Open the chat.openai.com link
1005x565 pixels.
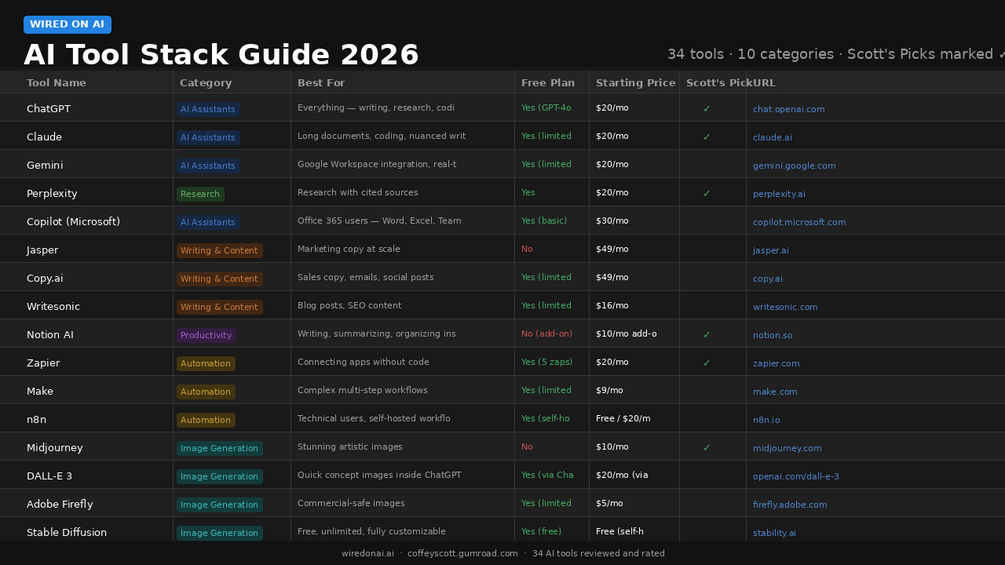[x=788, y=109]
